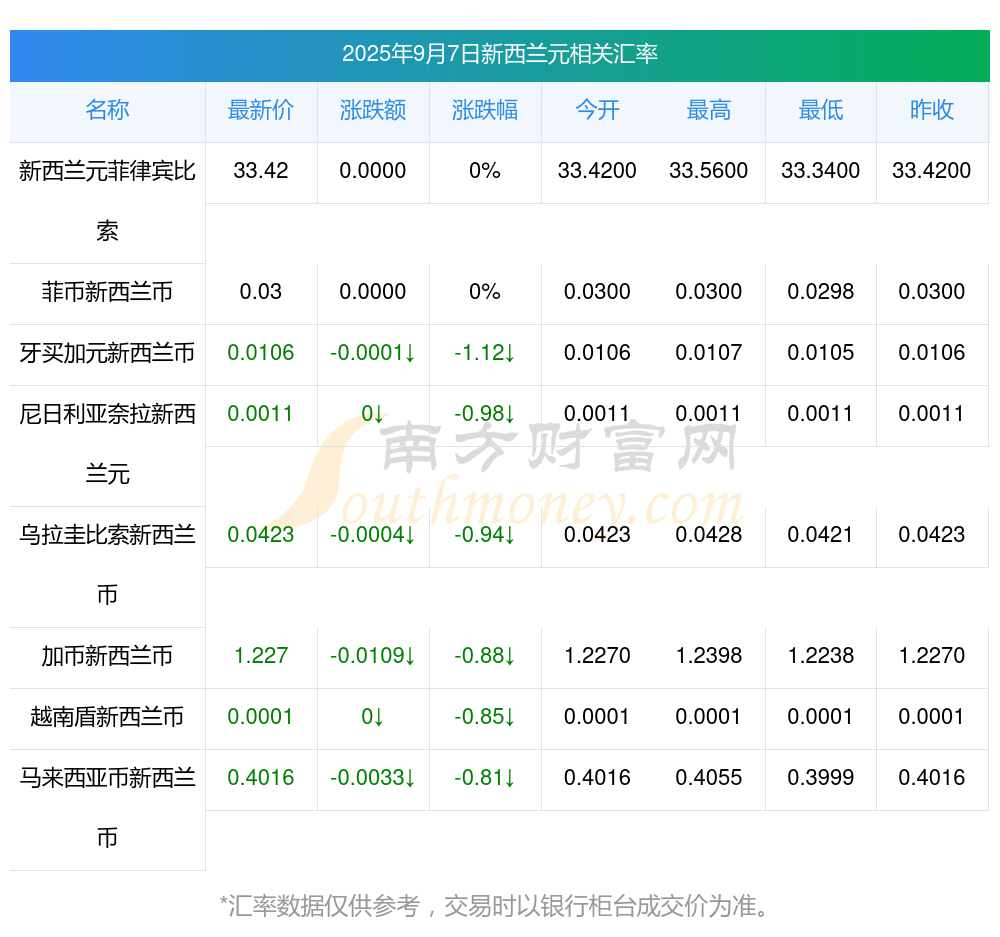
Task: Click low value 0.0421
Action: pyautogui.click(x=821, y=535)
